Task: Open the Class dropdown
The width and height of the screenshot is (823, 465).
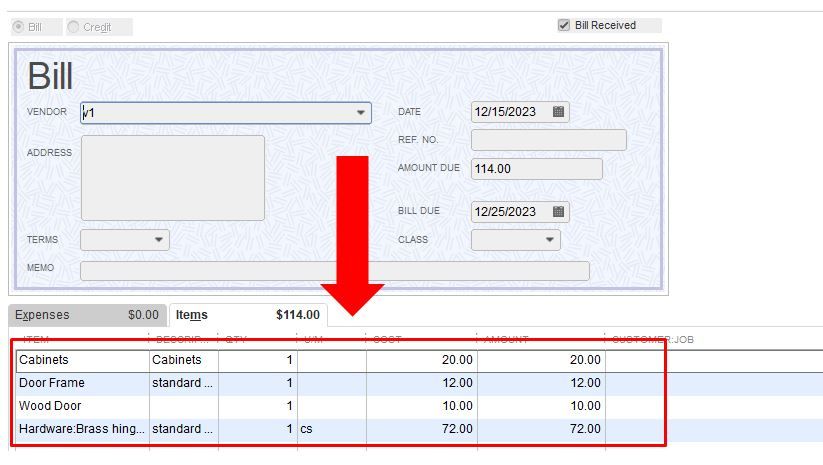Action: pos(550,240)
